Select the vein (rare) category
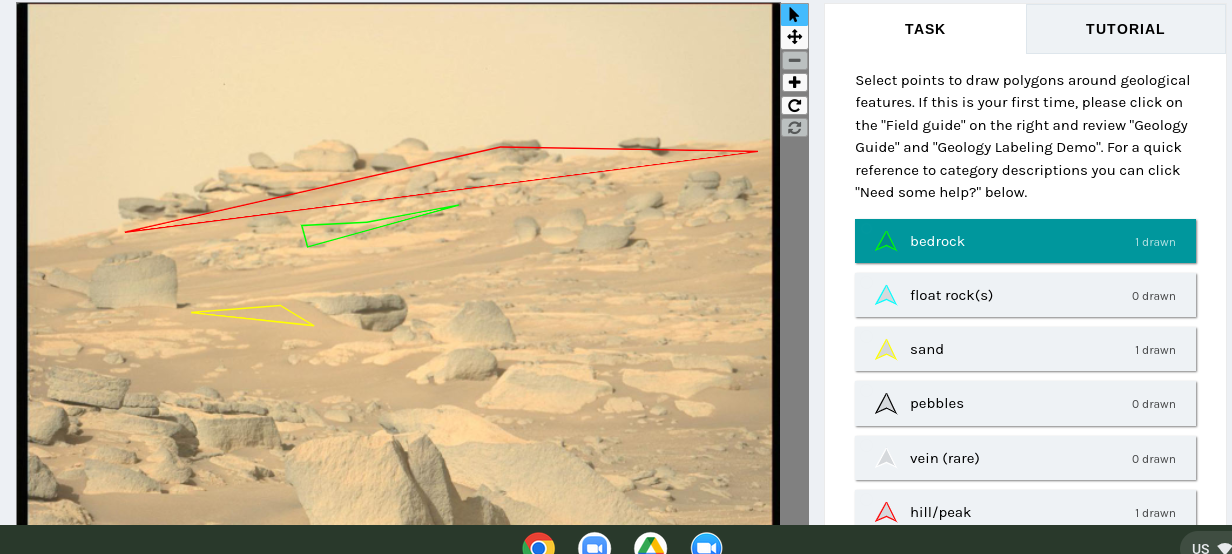This screenshot has width=1232, height=554. 1025,458
